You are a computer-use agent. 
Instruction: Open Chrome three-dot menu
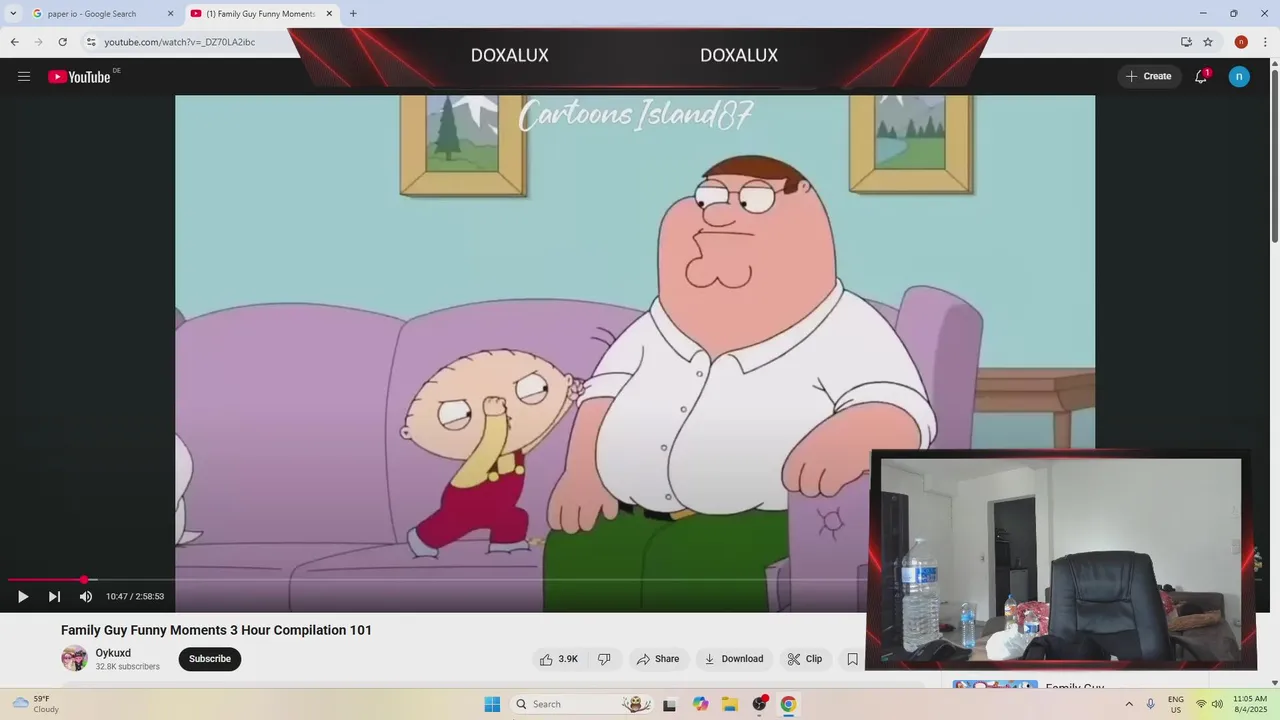[1265, 42]
